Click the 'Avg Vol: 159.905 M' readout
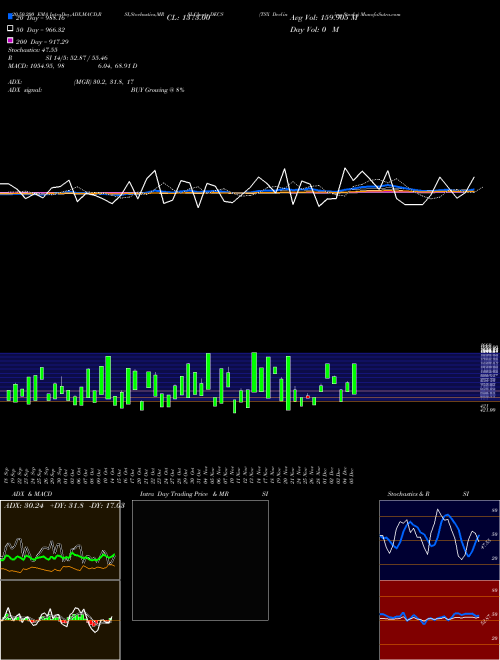Viewport: 500px width, 660px height. click(x=324, y=18)
